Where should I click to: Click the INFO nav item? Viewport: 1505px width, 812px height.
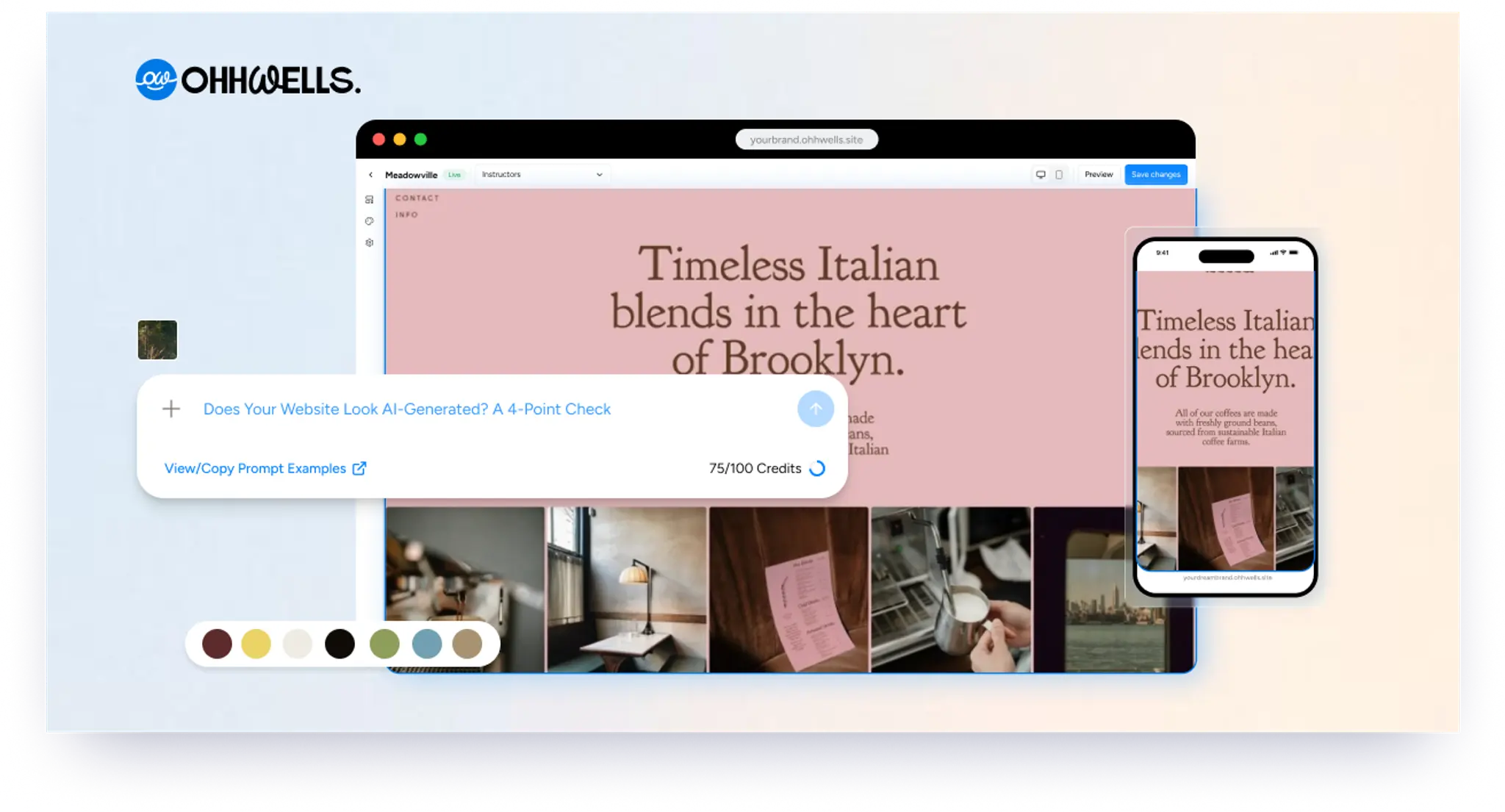pos(406,215)
